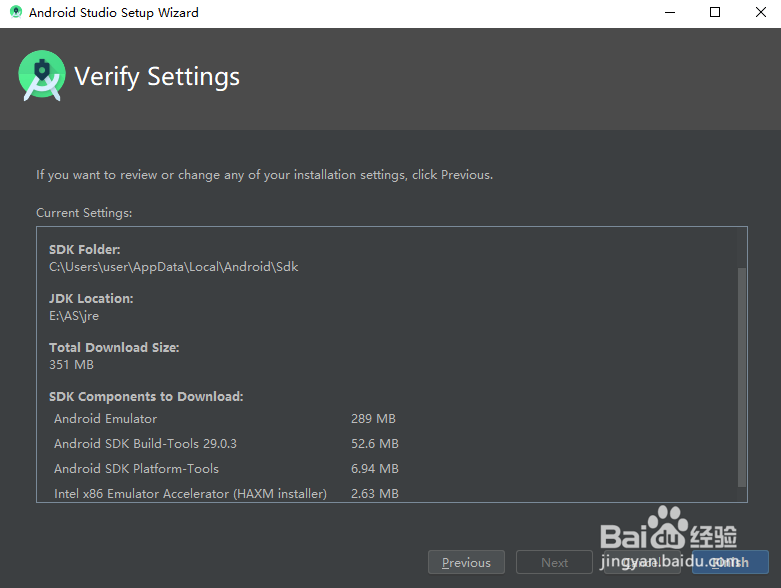Click the 52.6 MB size value
The width and height of the screenshot is (781, 588).
[375, 444]
